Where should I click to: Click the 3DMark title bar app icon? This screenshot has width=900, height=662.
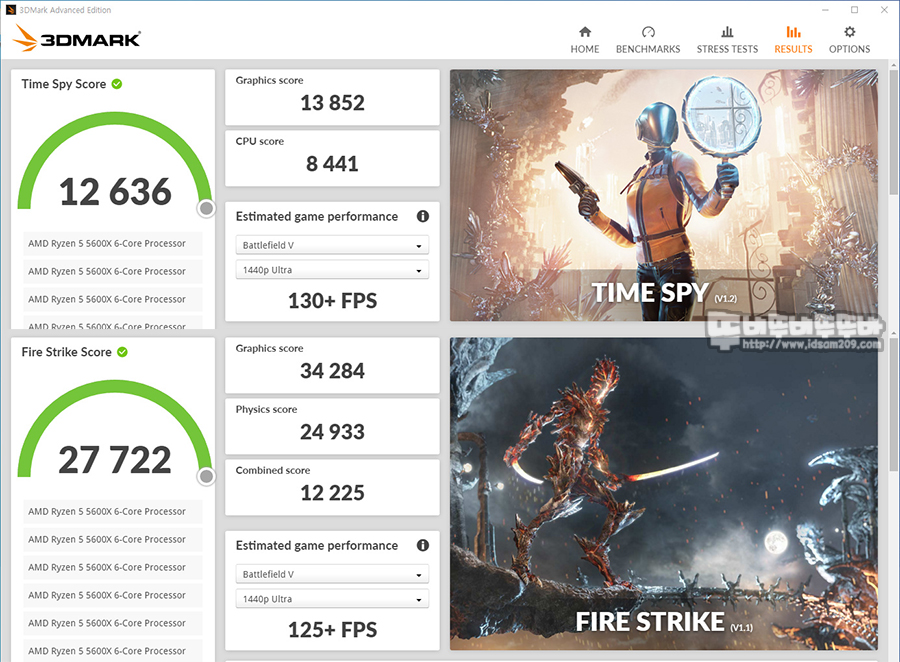click(10, 10)
